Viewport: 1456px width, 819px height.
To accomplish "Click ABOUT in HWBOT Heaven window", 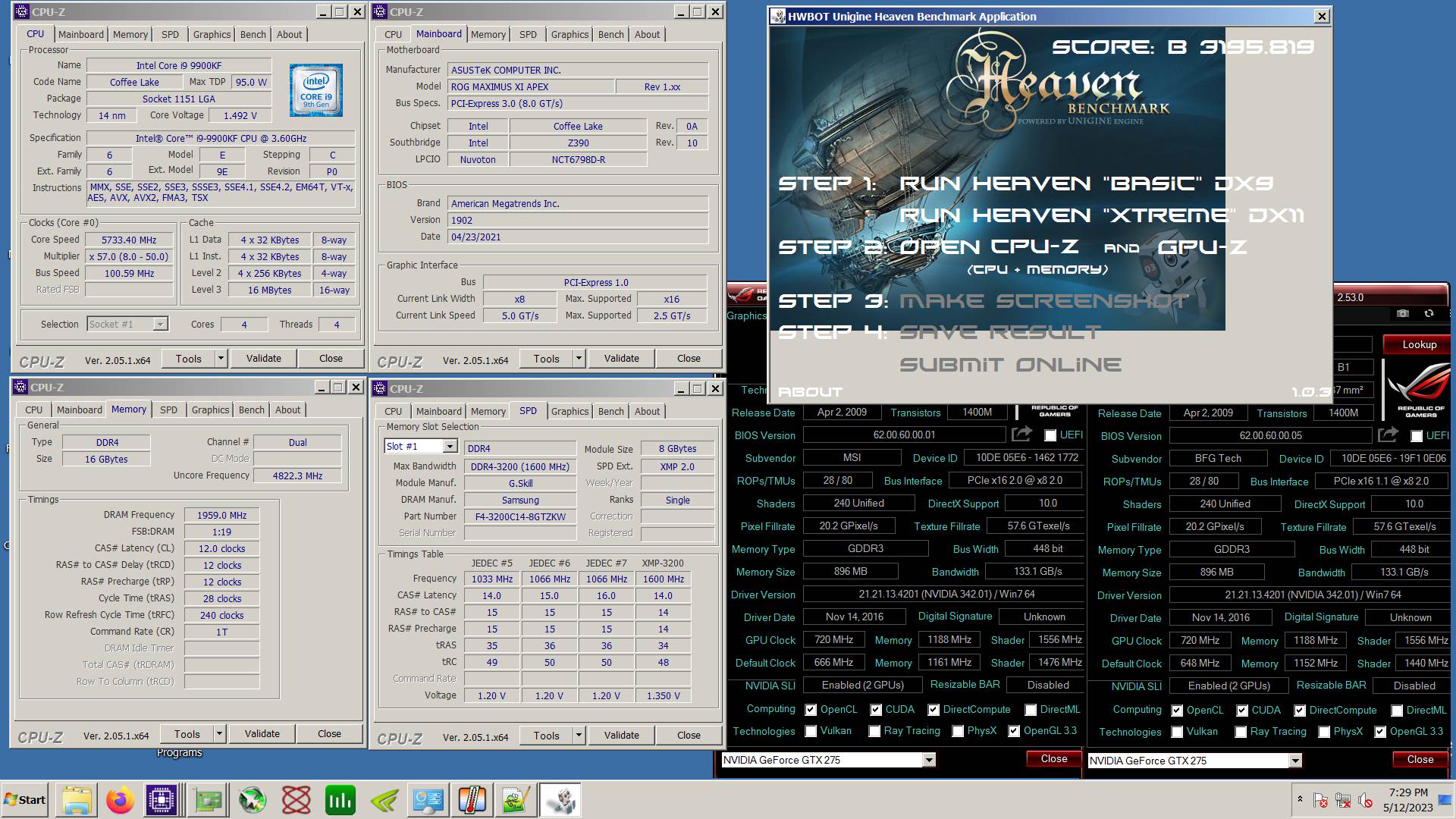I will (811, 392).
